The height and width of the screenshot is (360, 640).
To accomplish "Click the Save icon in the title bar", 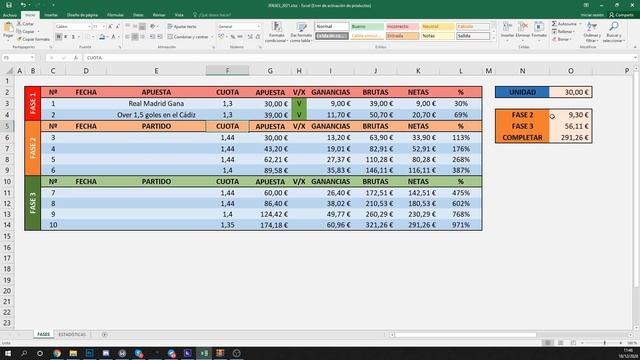I will coord(9,5).
